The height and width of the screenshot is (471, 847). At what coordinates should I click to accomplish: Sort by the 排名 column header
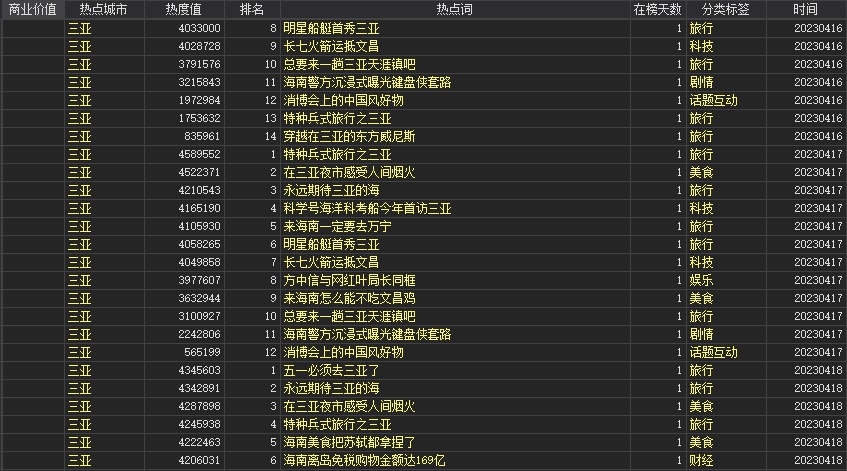(253, 9)
